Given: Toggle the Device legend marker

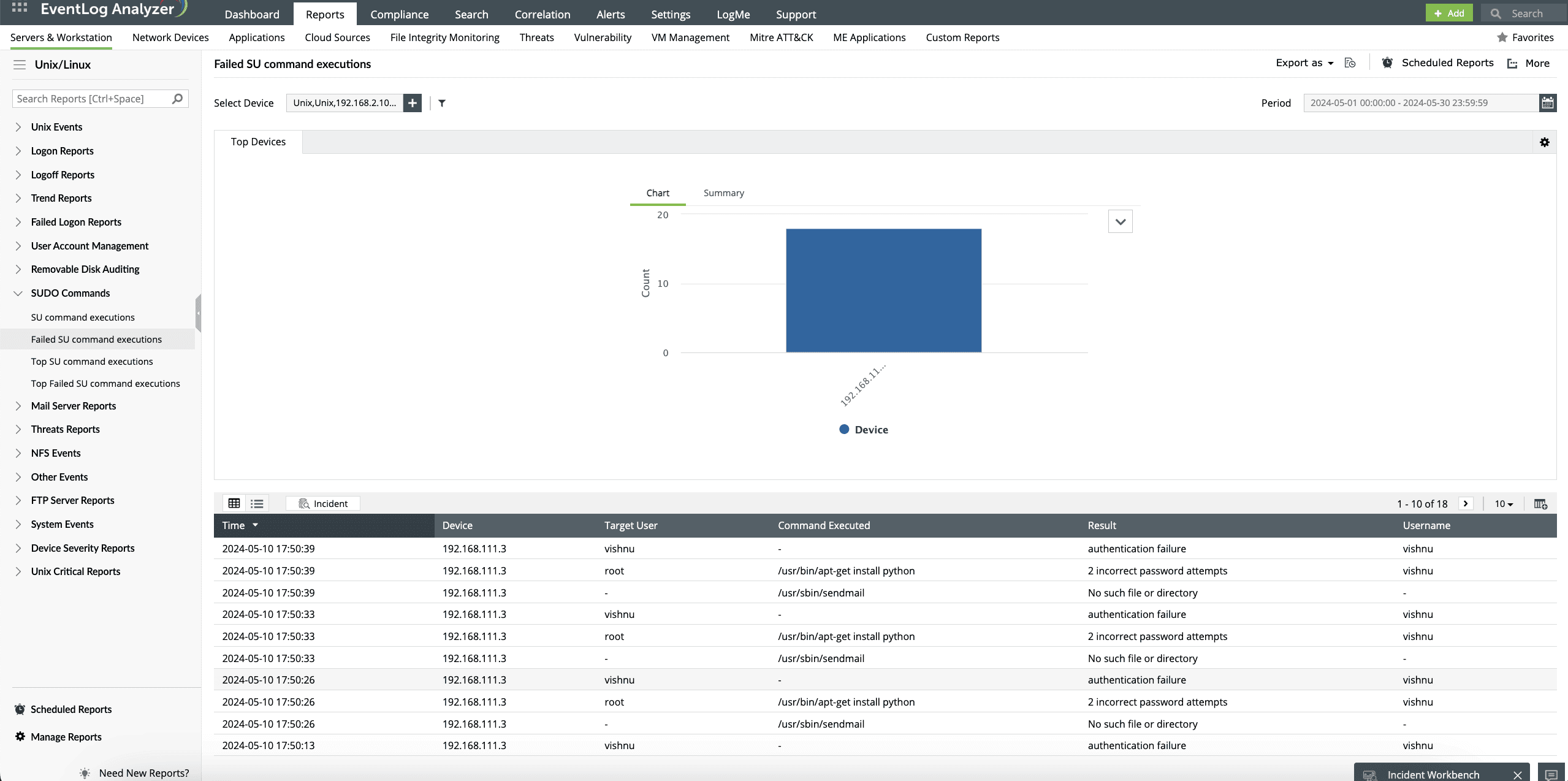Looking at the screenshot, I should 844,430.
